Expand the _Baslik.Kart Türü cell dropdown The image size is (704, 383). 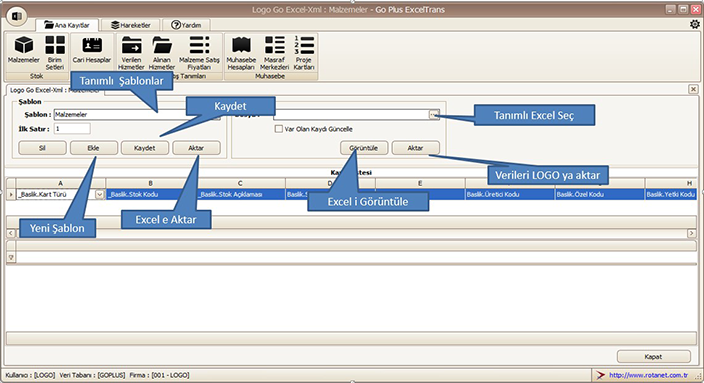(100, 194)
